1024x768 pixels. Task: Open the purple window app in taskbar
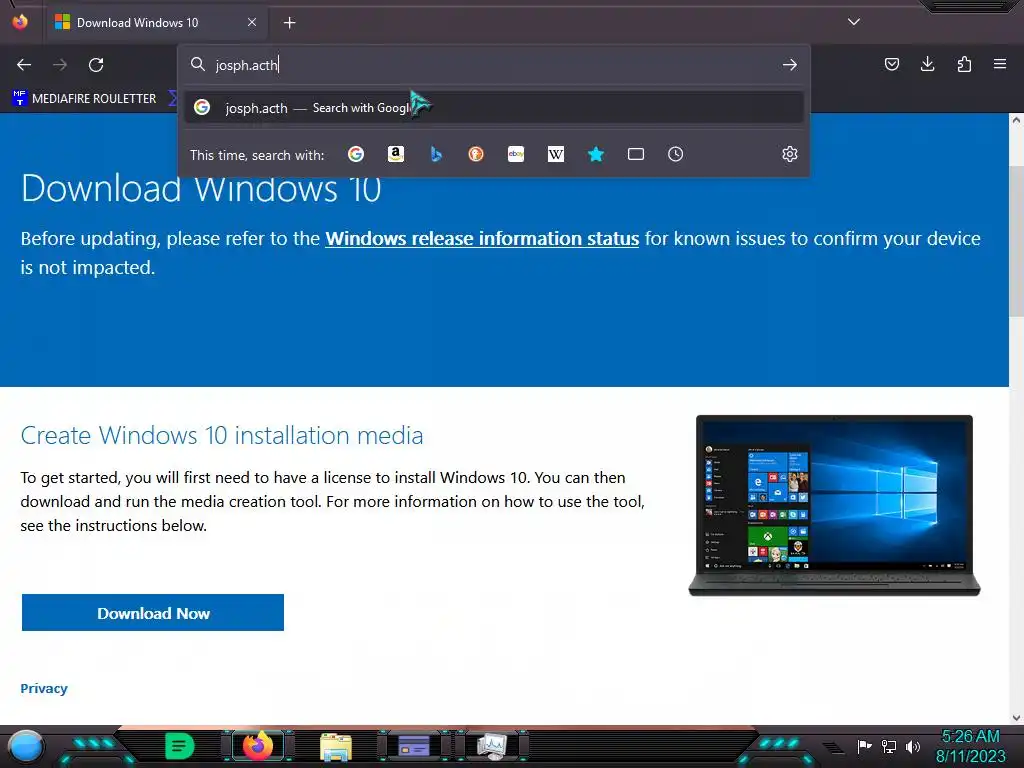point(414,746)
